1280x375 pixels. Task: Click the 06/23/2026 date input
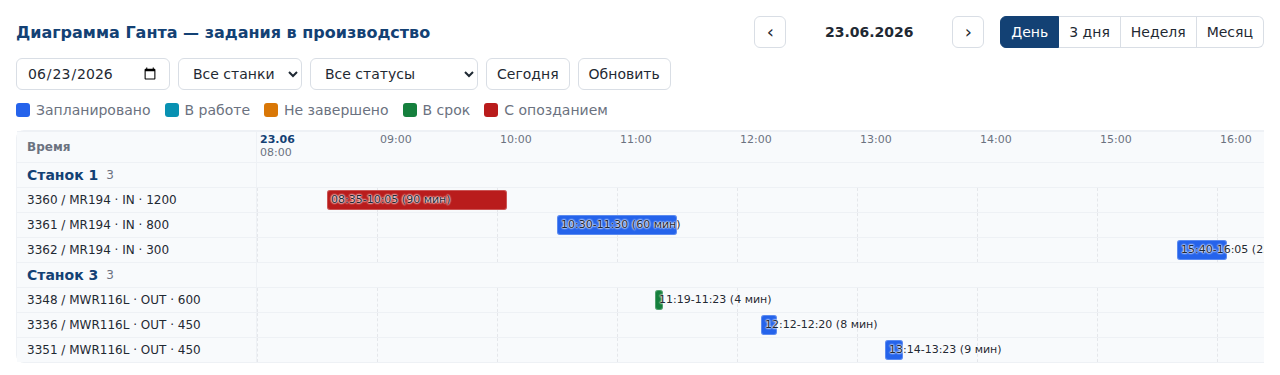(x=93, y=74)
